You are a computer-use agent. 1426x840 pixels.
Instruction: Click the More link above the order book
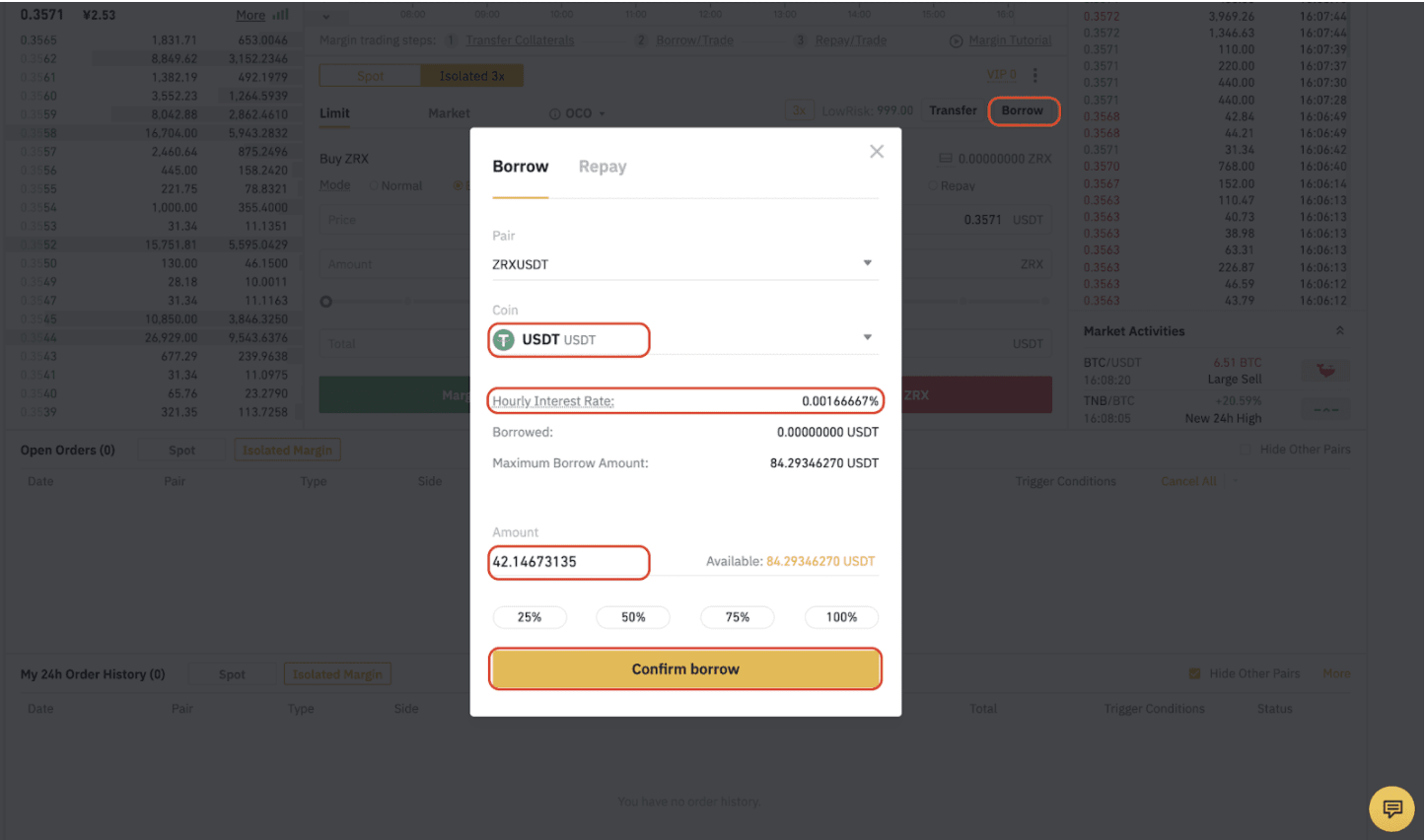point(250,15)
